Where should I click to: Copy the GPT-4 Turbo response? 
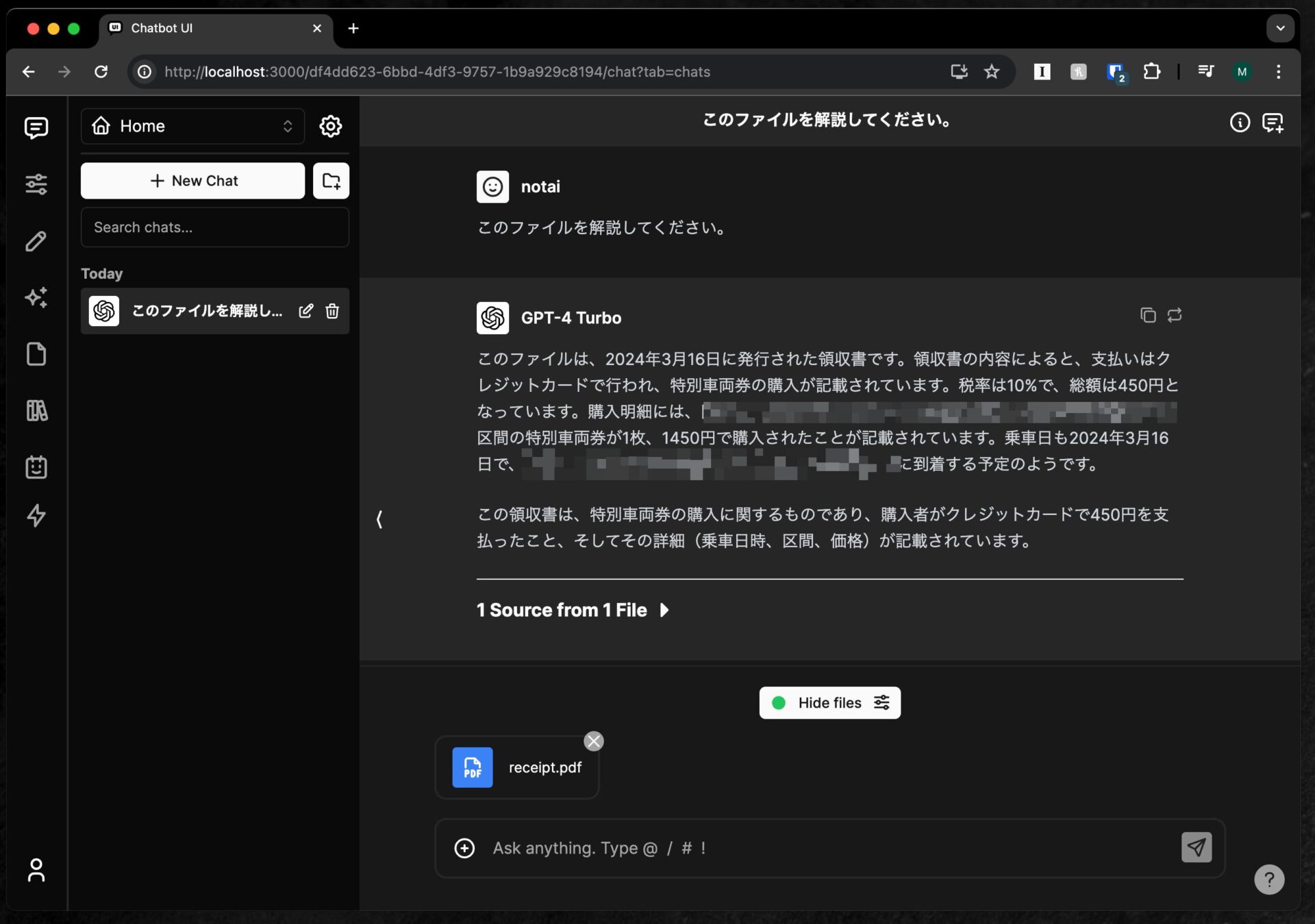(x=1148, y=315)
